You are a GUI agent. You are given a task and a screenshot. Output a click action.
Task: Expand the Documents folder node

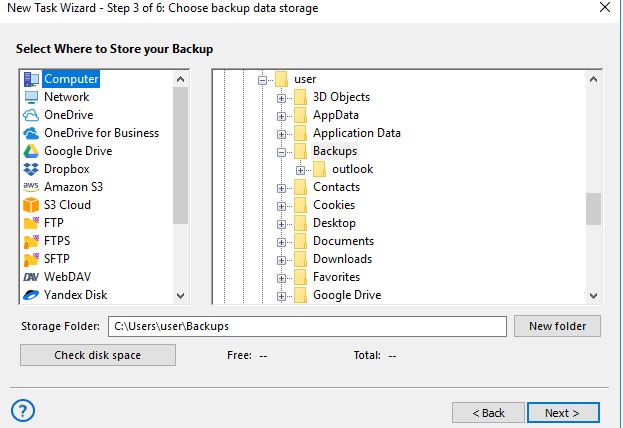282,242
